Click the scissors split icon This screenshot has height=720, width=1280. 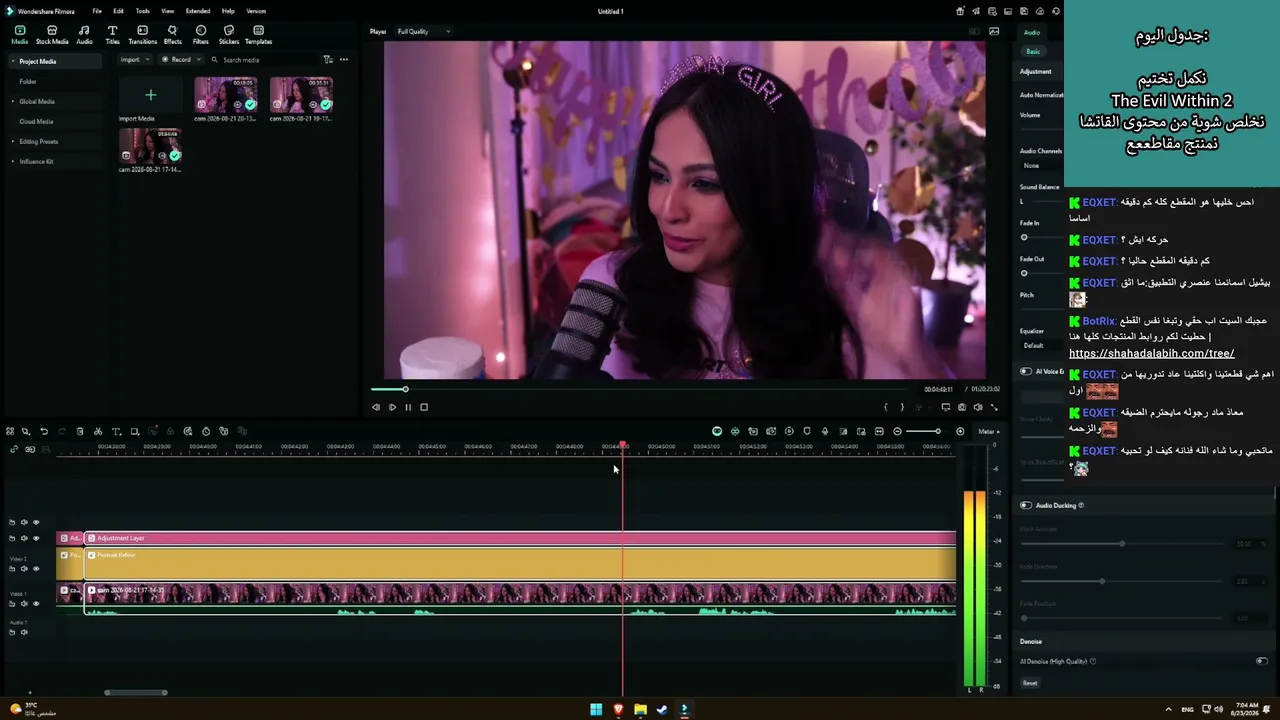pyautogui.click(x=98, y=431)
